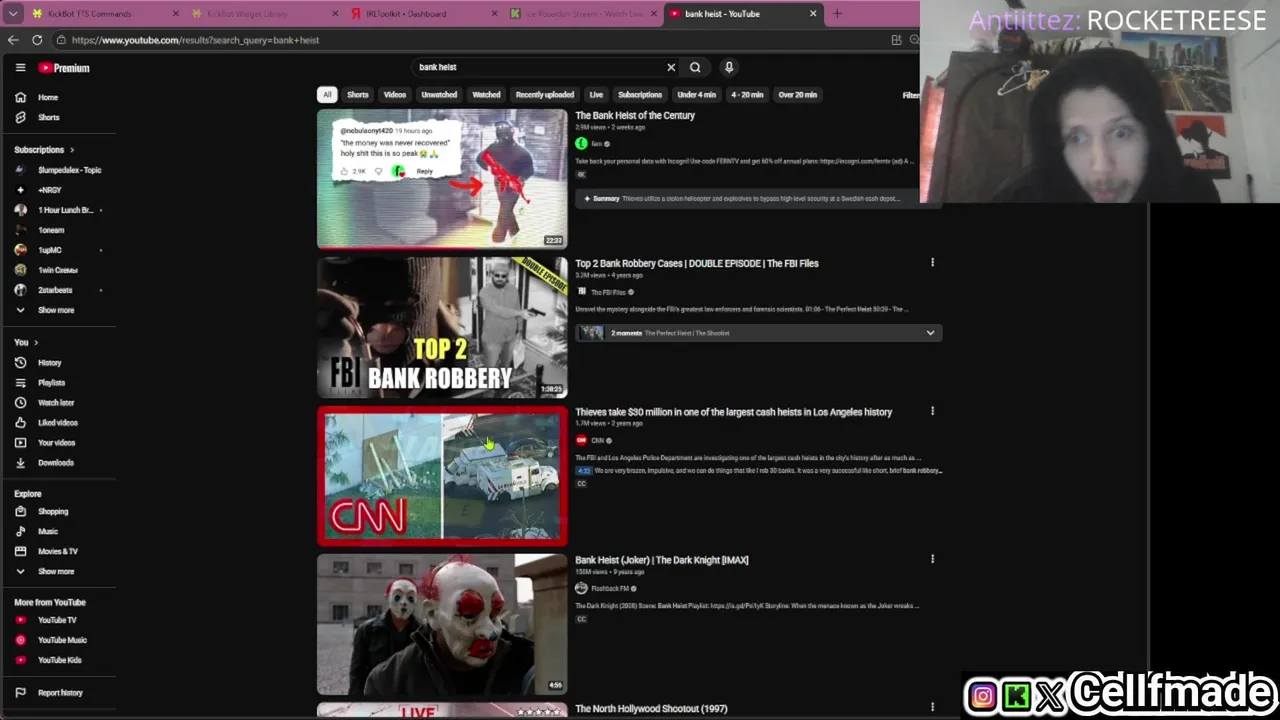Open the 1upMC subscription channel
The width and height of the screenshot is (1280, 720).
tap(50, 250)
